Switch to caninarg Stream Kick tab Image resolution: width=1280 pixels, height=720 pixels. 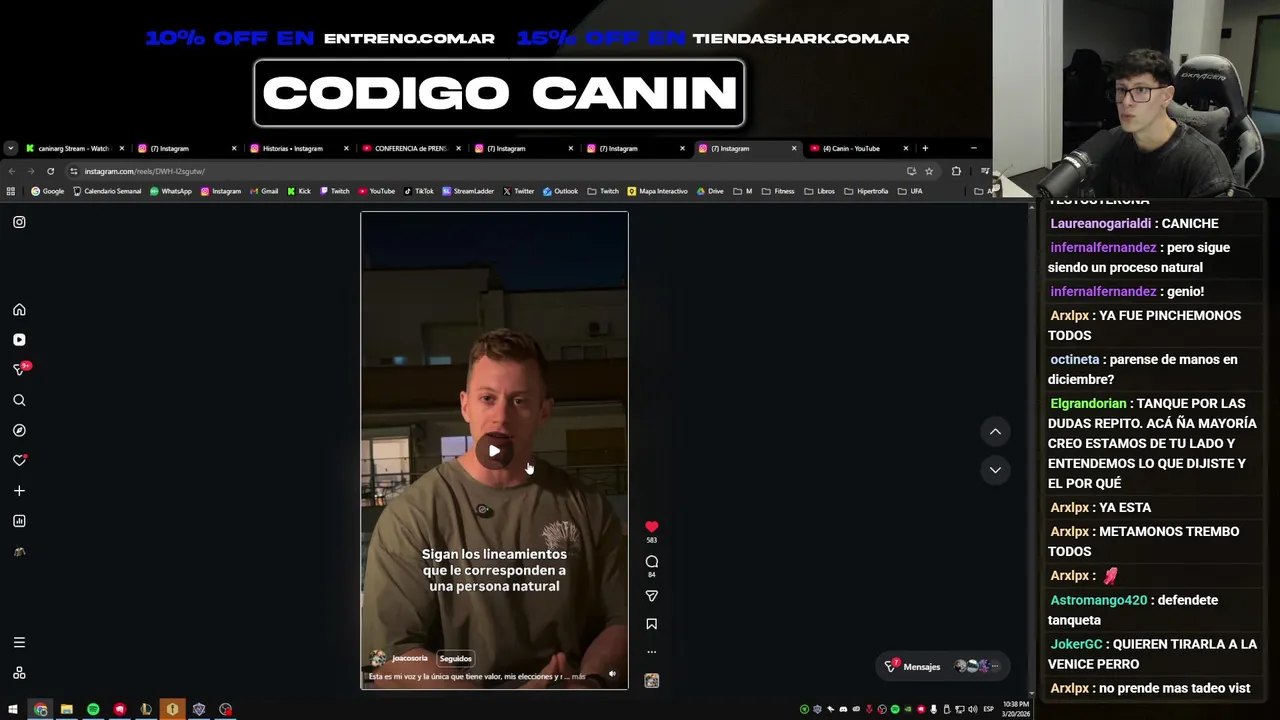click(74, 148)
